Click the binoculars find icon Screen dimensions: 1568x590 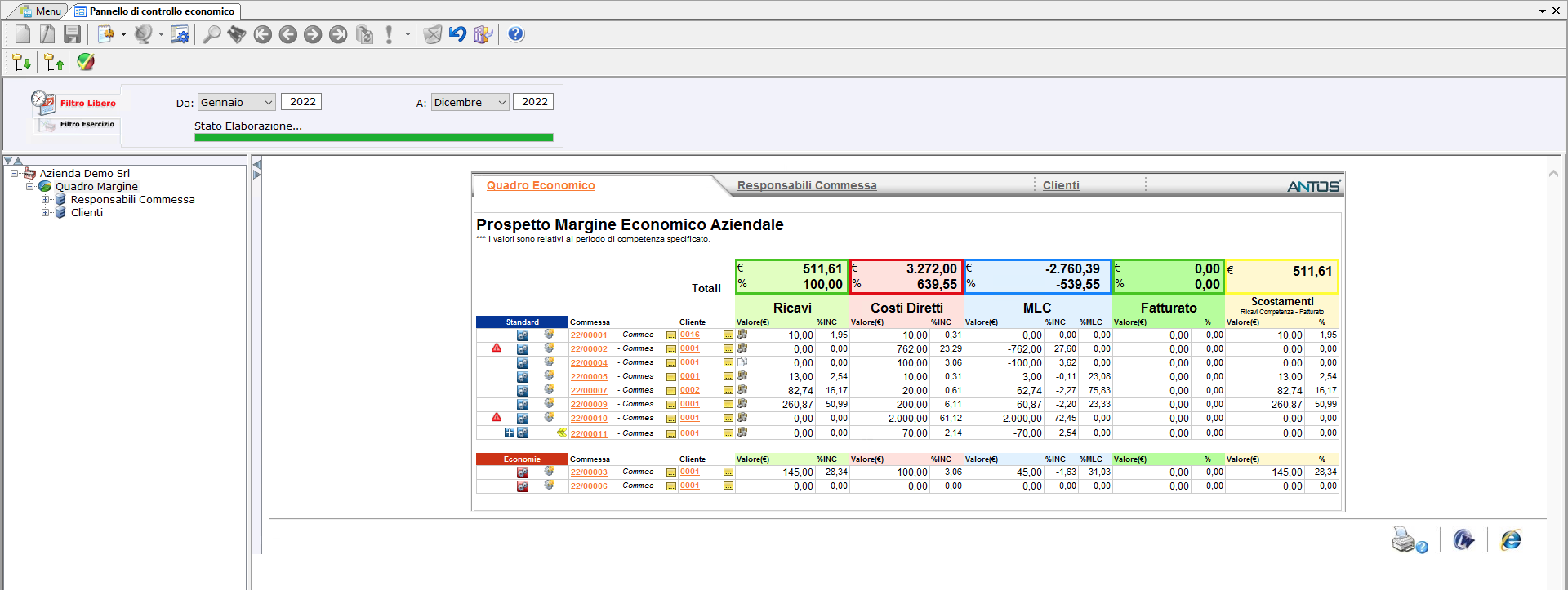click(x=237, y=34)
